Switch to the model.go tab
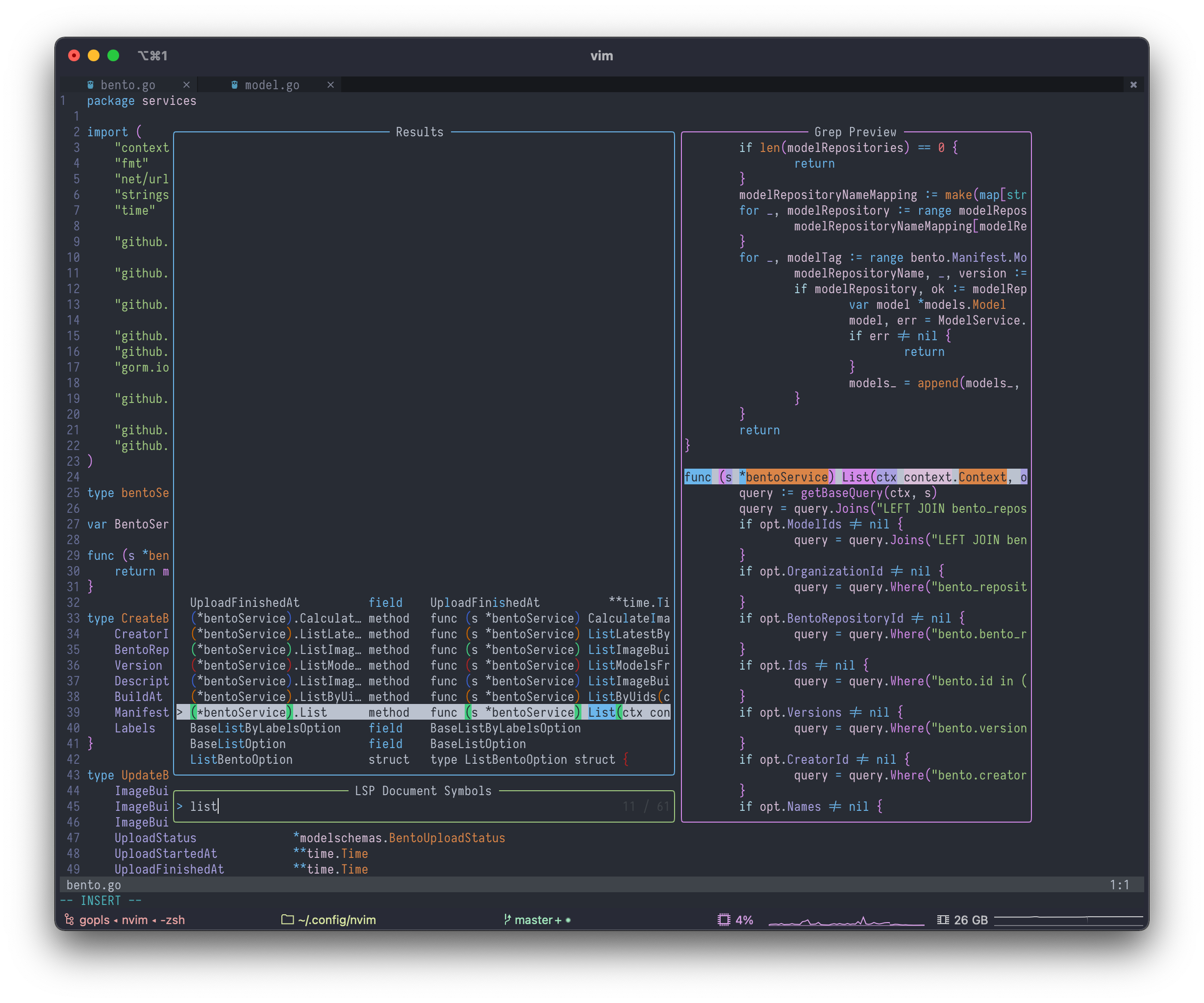The image size is (1204, 1003). [272, 85]
